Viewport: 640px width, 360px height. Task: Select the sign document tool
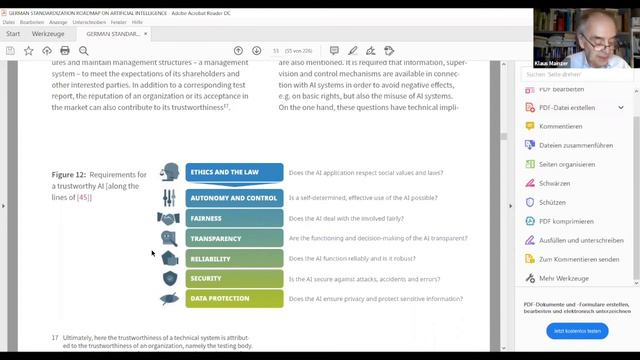371,51
